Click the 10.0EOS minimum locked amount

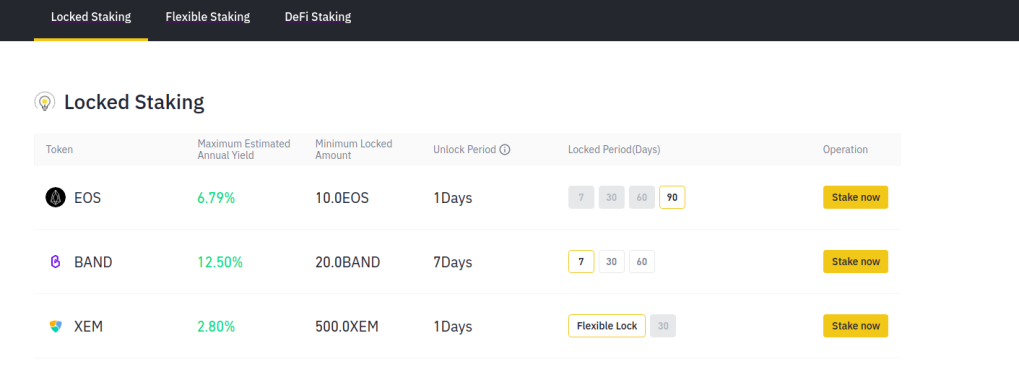click(342, 198)
